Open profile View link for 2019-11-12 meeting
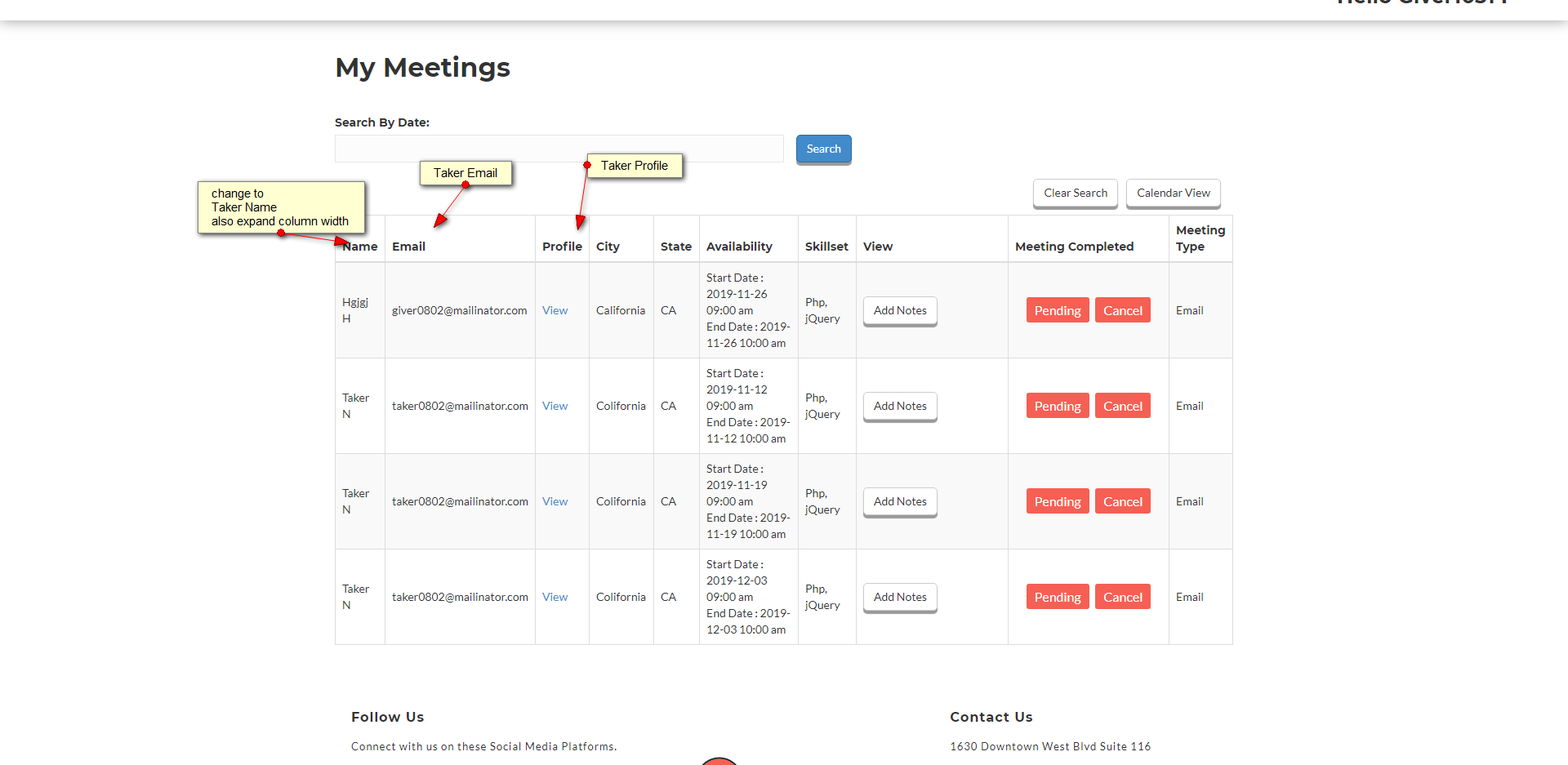The width and height of the screenshot is (1568, 765). click(555, 407)
